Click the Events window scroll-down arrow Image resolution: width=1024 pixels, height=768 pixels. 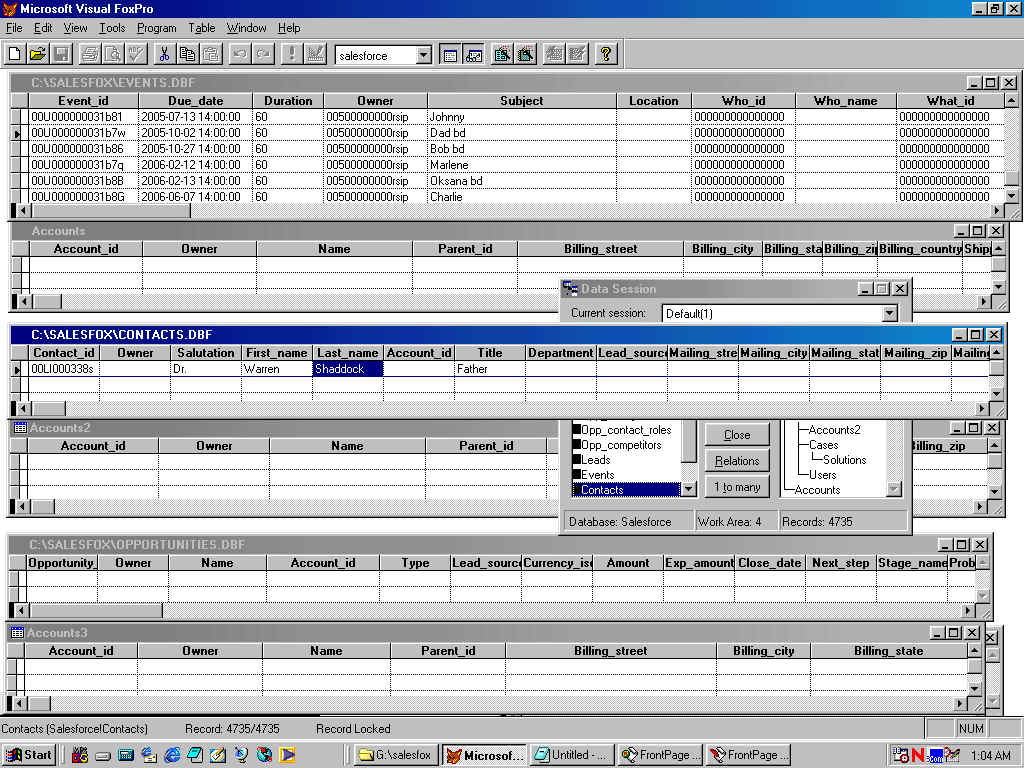click(1011, 195)
